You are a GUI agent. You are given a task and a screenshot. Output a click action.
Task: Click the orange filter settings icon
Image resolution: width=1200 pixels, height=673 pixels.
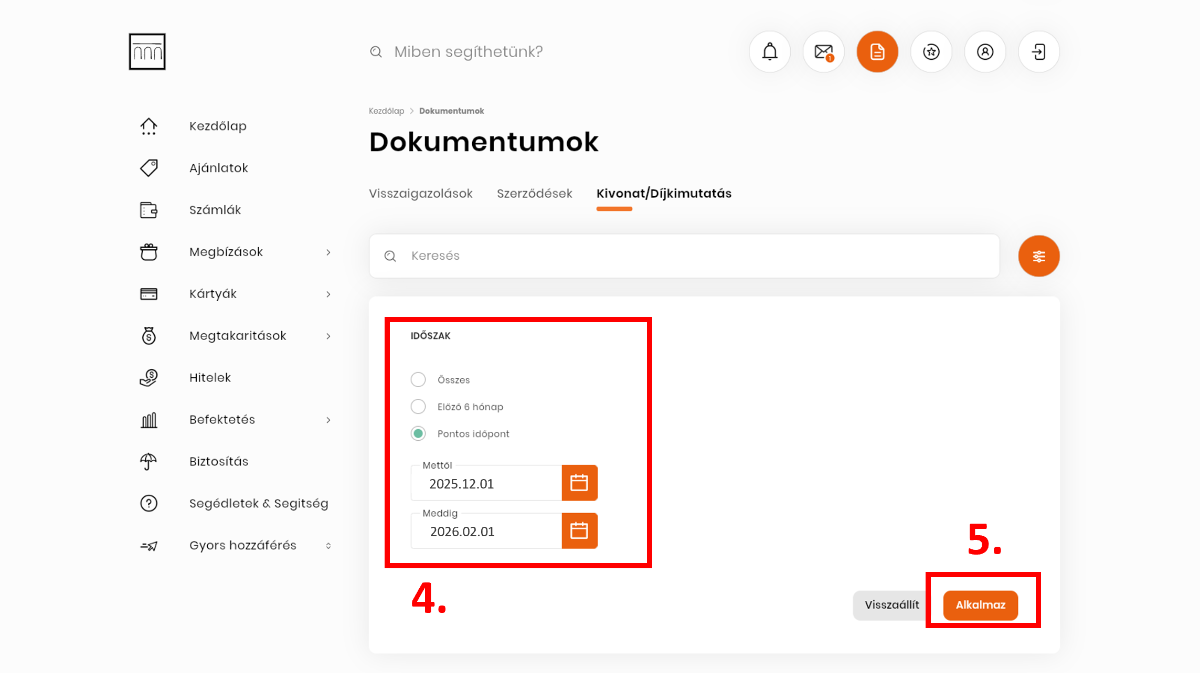[1039, 256]
